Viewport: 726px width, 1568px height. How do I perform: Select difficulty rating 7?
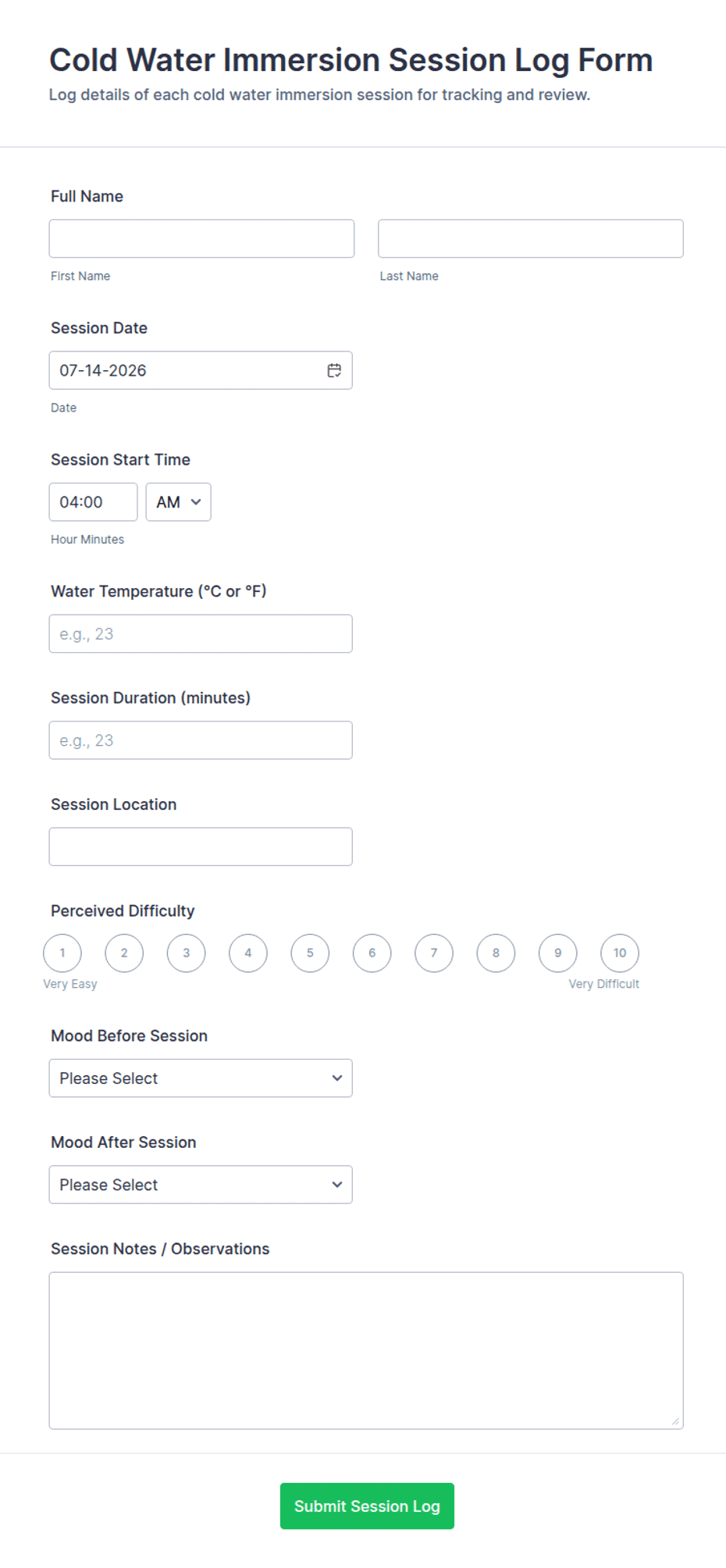coord(434,953)
